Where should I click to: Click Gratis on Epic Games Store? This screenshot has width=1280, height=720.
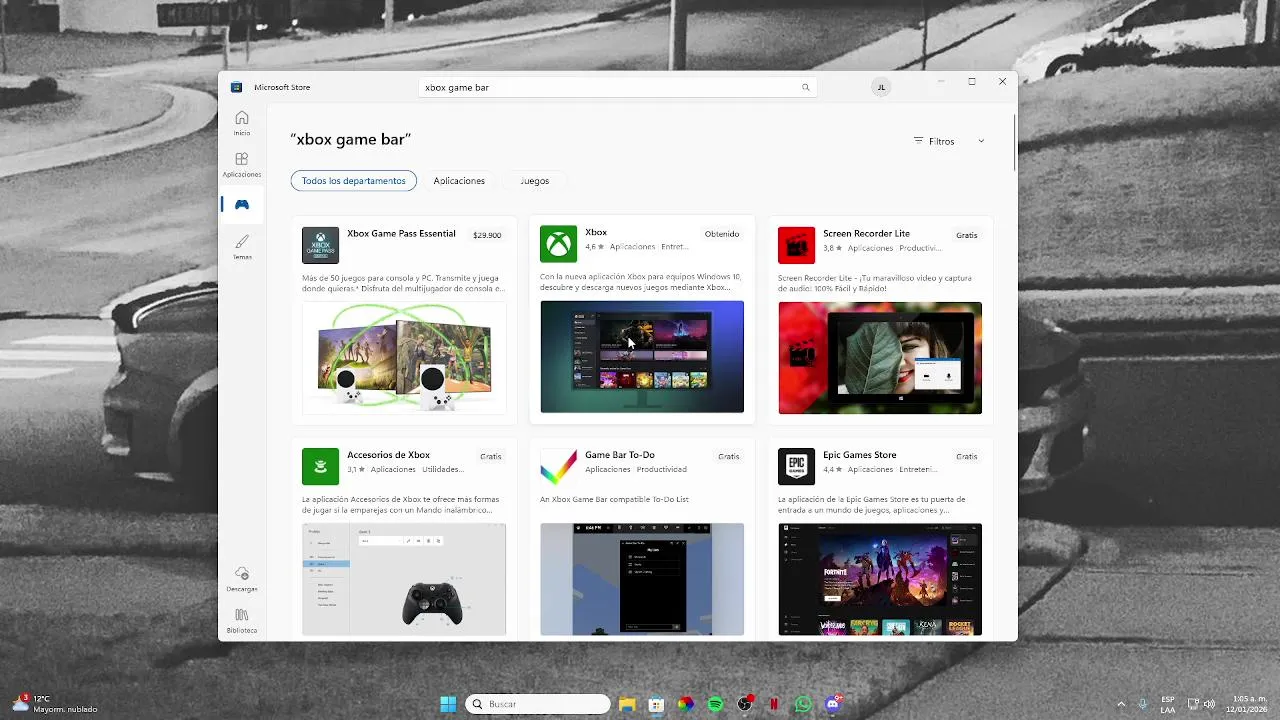point(967,456)
